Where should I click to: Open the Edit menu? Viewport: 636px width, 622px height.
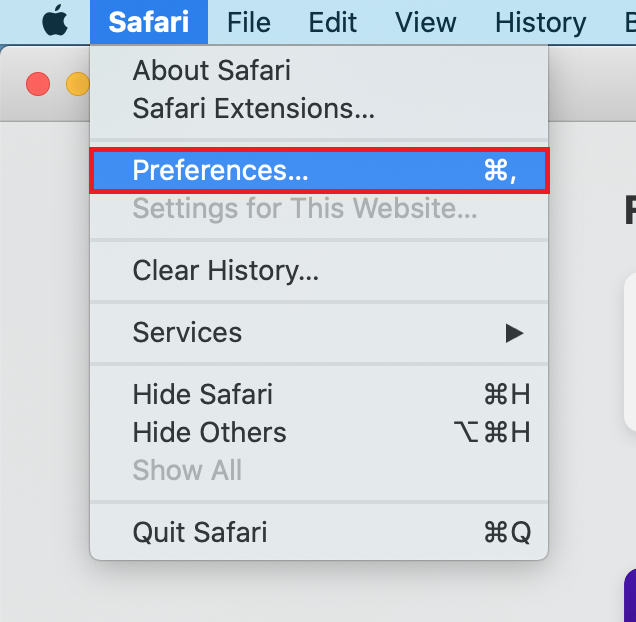pos(334,21)
